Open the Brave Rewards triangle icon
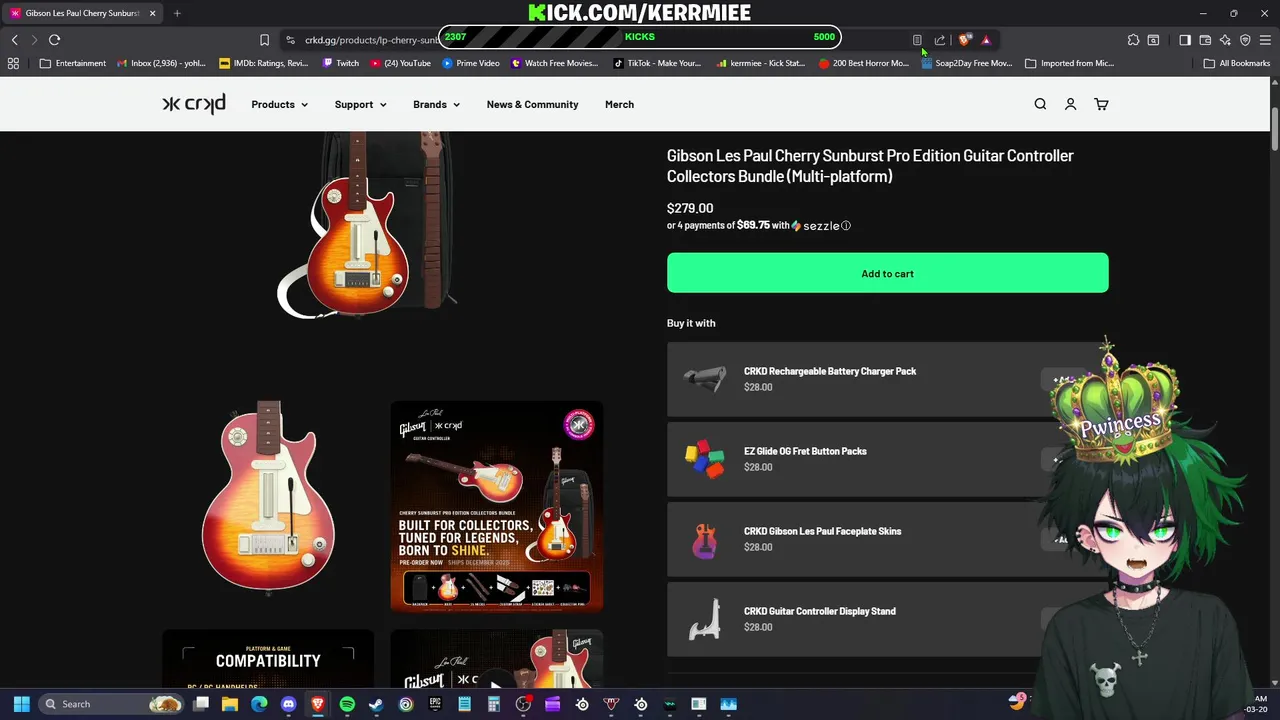This screenshot has height=720, width=1280. click(986, 40)
